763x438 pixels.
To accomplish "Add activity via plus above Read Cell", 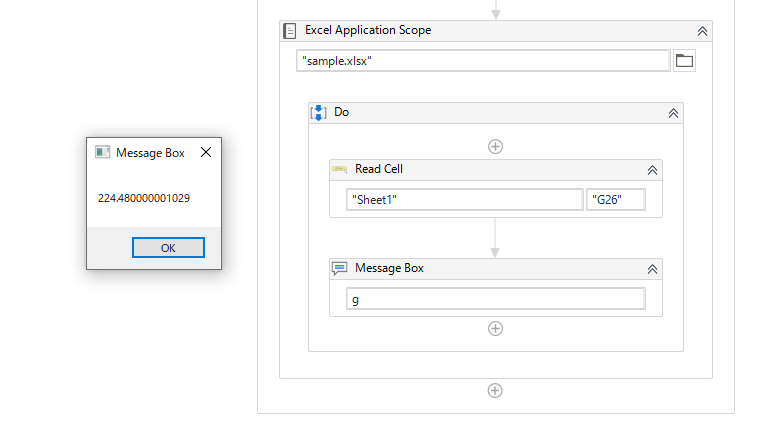I will [x=495, y=146].
